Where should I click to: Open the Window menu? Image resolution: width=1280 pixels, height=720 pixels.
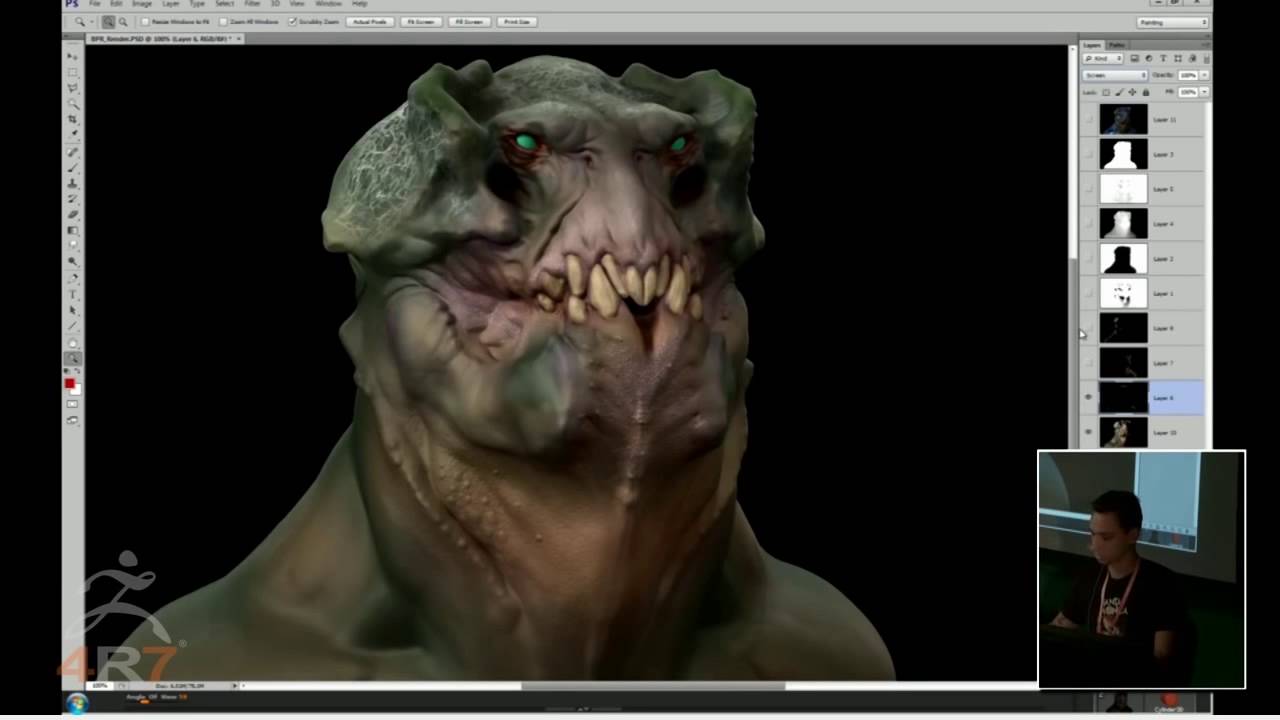[328, 4]
